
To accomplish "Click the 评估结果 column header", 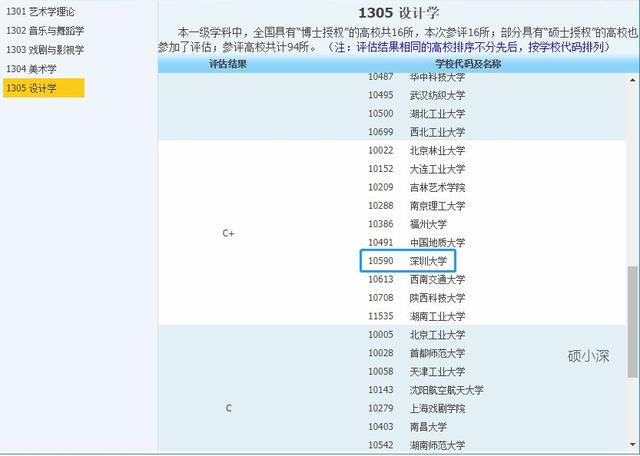I will tap(228, 64).
